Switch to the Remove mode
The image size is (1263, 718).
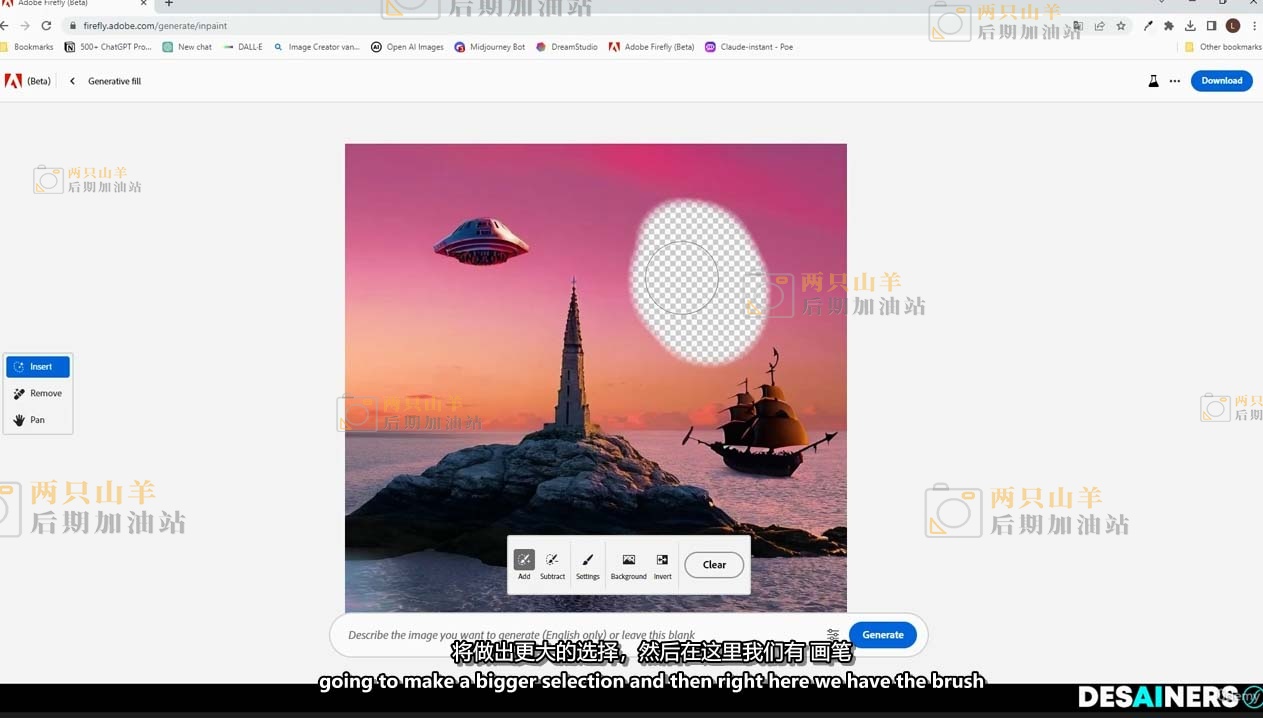pos(38,394)
